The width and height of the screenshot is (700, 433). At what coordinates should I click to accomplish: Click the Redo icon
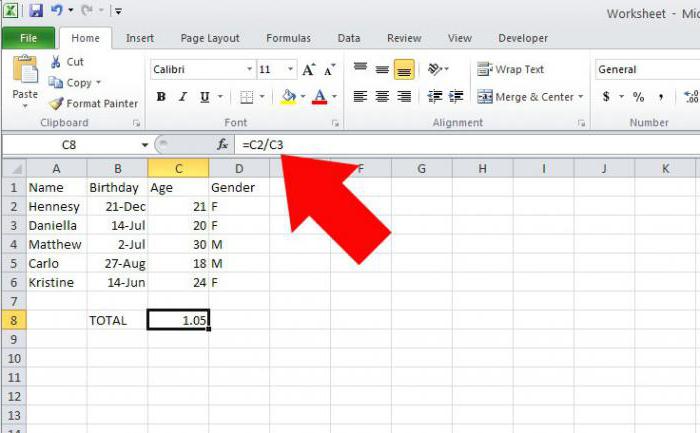point(86,10)
